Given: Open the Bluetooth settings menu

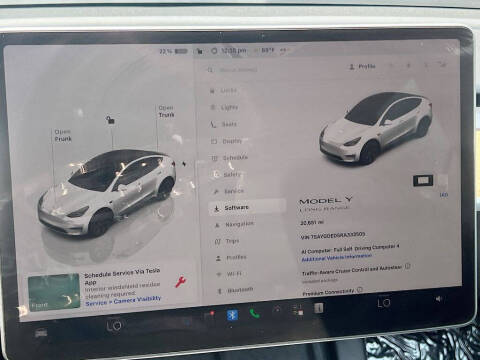Looking at the screenshot, I should pos(235,290).
